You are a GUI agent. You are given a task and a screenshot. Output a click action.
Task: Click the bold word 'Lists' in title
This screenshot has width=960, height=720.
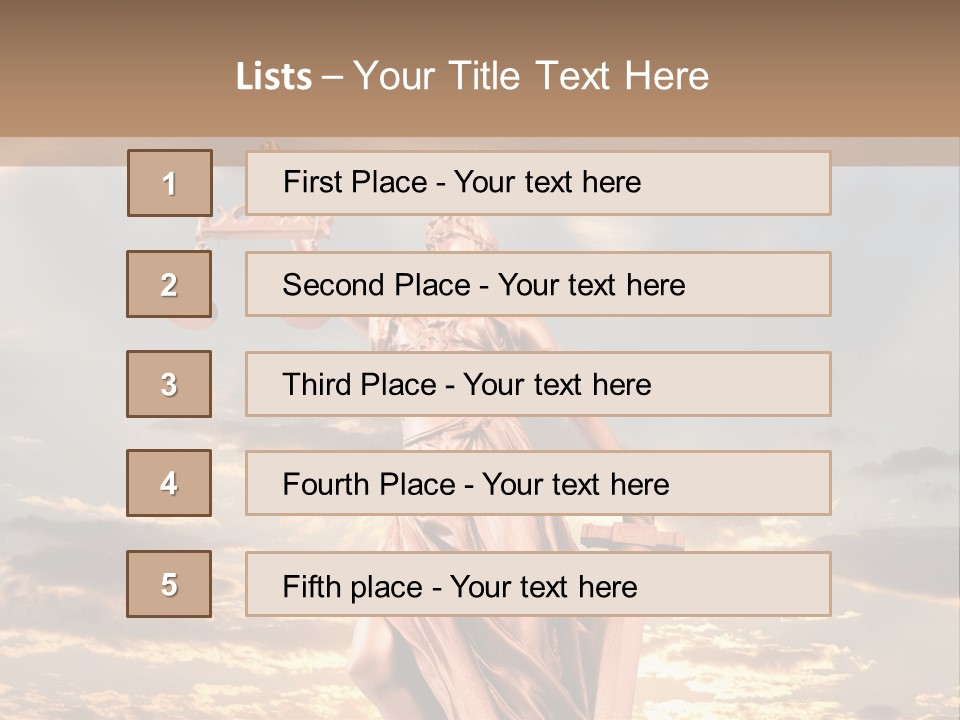pyautogui.click(x=273, y=76)
